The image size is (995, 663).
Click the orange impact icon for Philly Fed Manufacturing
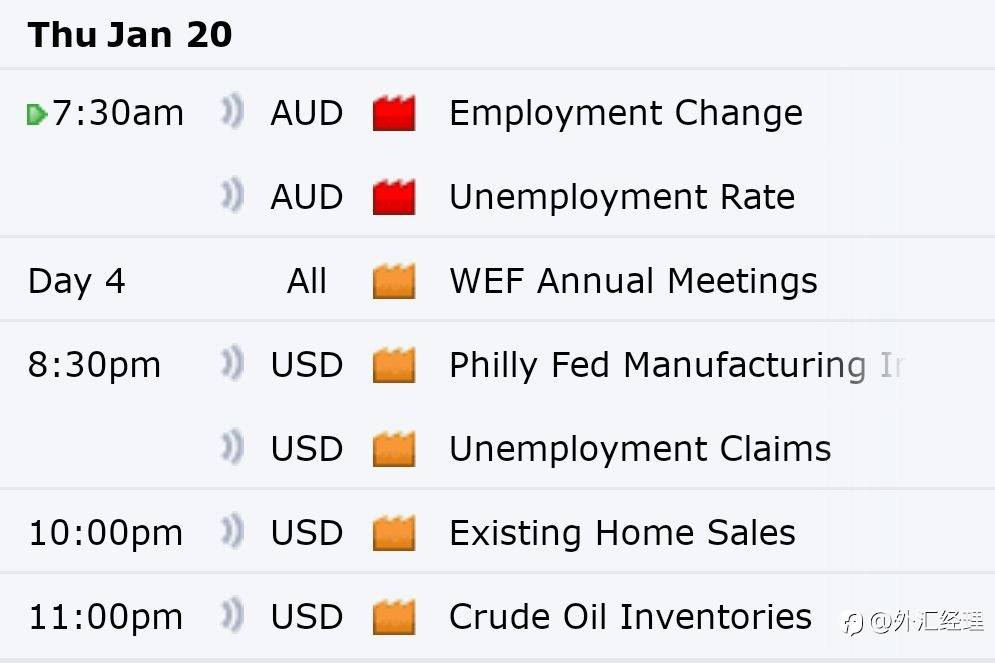point(394,365)
